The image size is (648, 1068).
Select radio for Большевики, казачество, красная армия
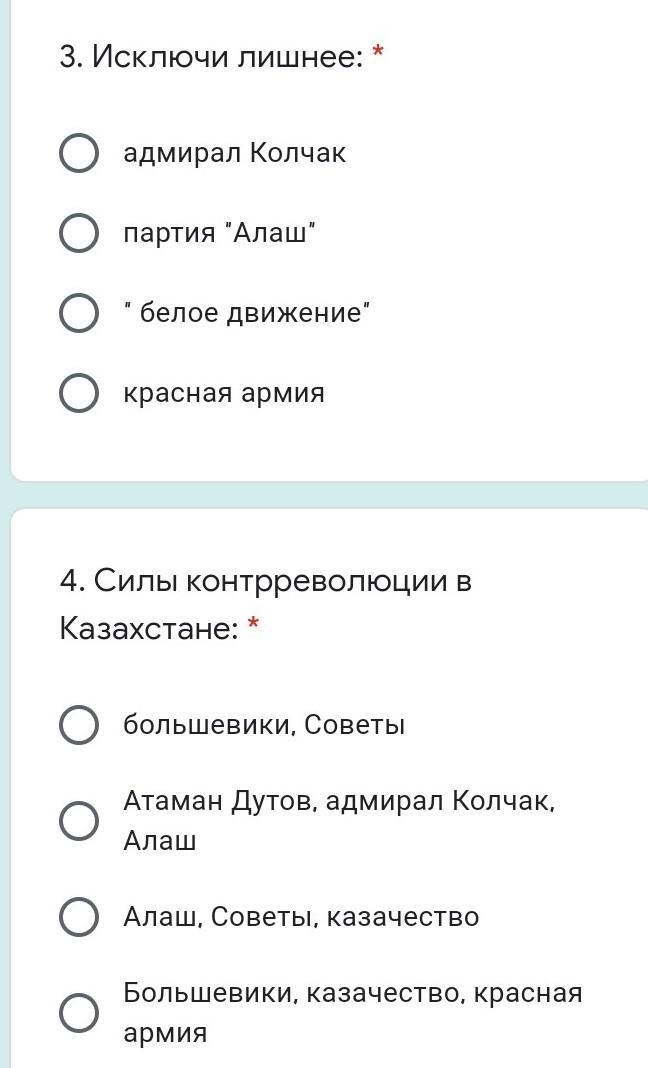point(79,1013)
